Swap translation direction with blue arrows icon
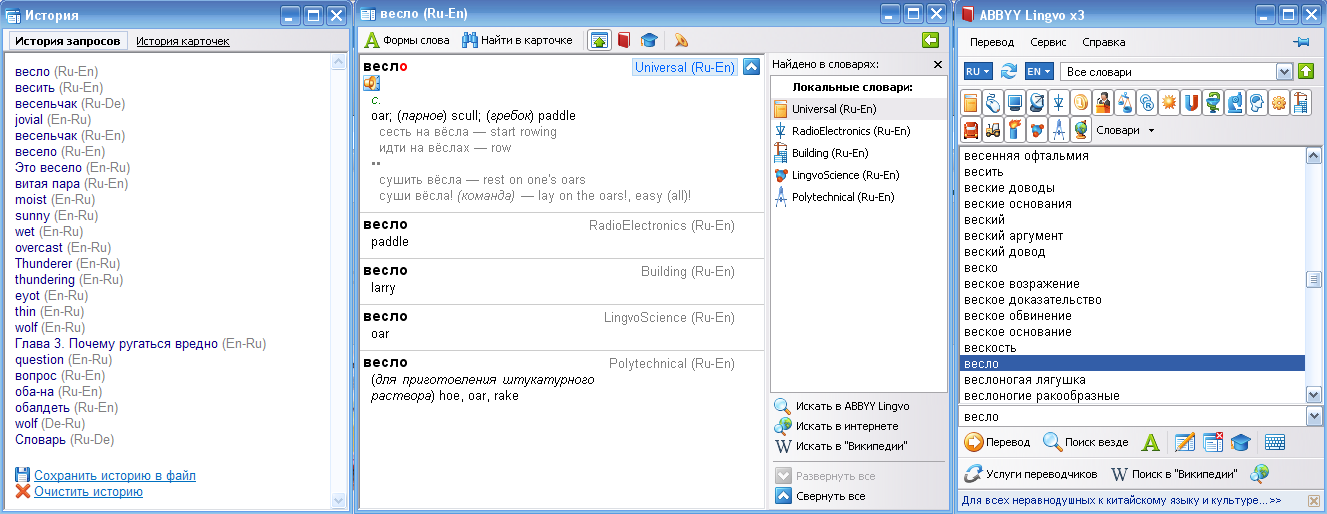The image size is (1327, 514). tap(1009, 71)
